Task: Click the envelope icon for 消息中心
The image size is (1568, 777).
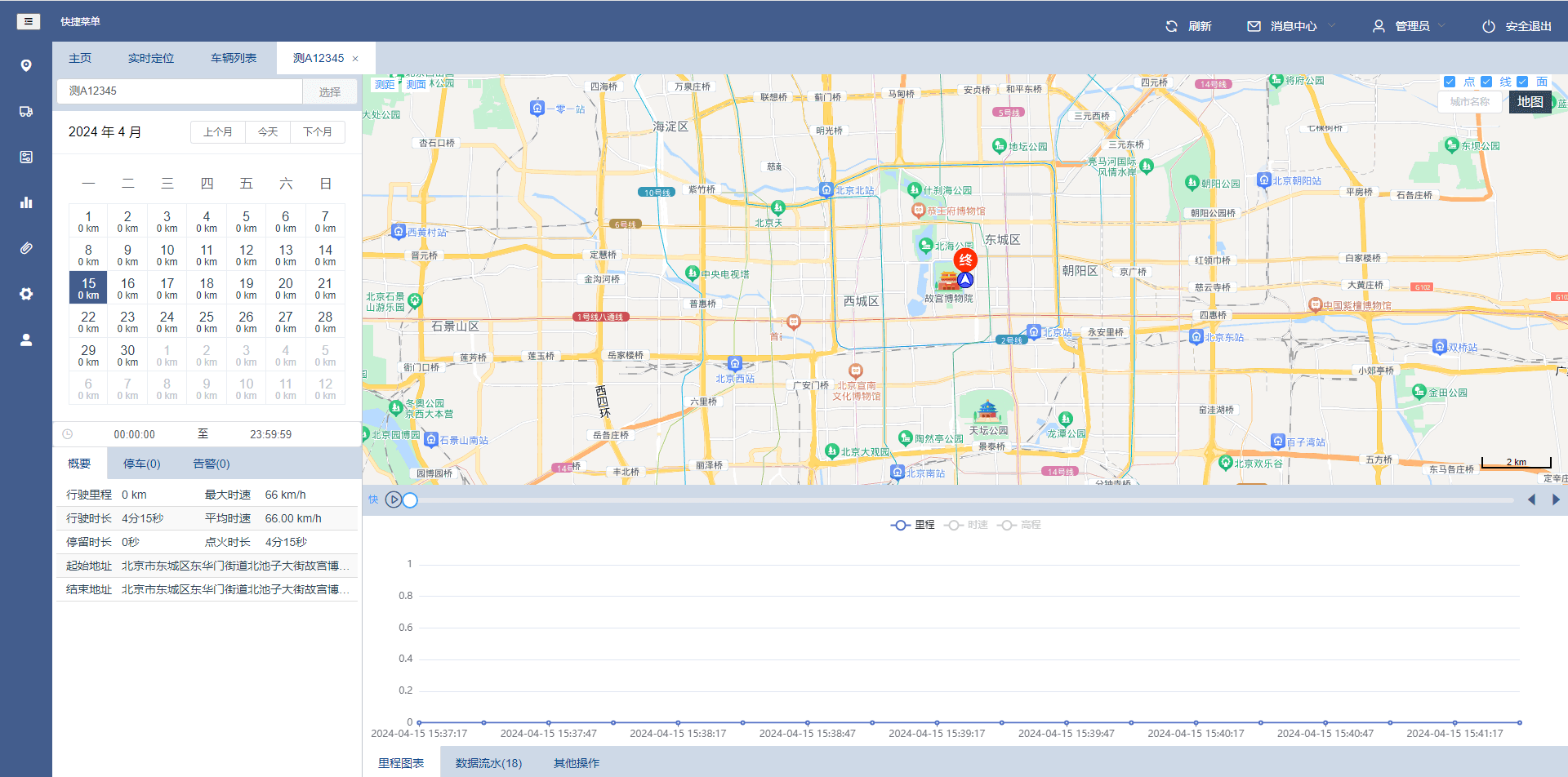Action: [1254, 26]
